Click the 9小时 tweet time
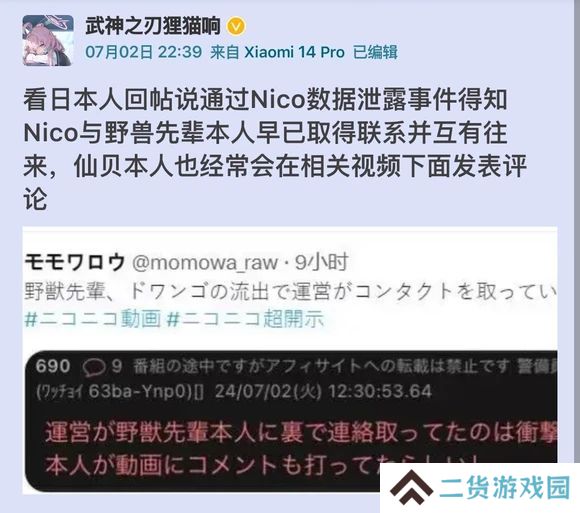 (x=322, y=262)
